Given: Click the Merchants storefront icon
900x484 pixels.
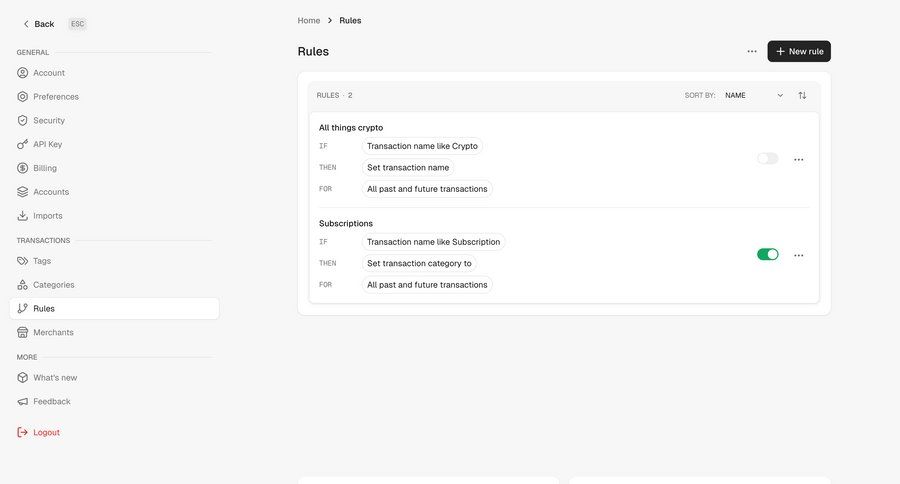Looking at the screenshot, I should point(22,332).
